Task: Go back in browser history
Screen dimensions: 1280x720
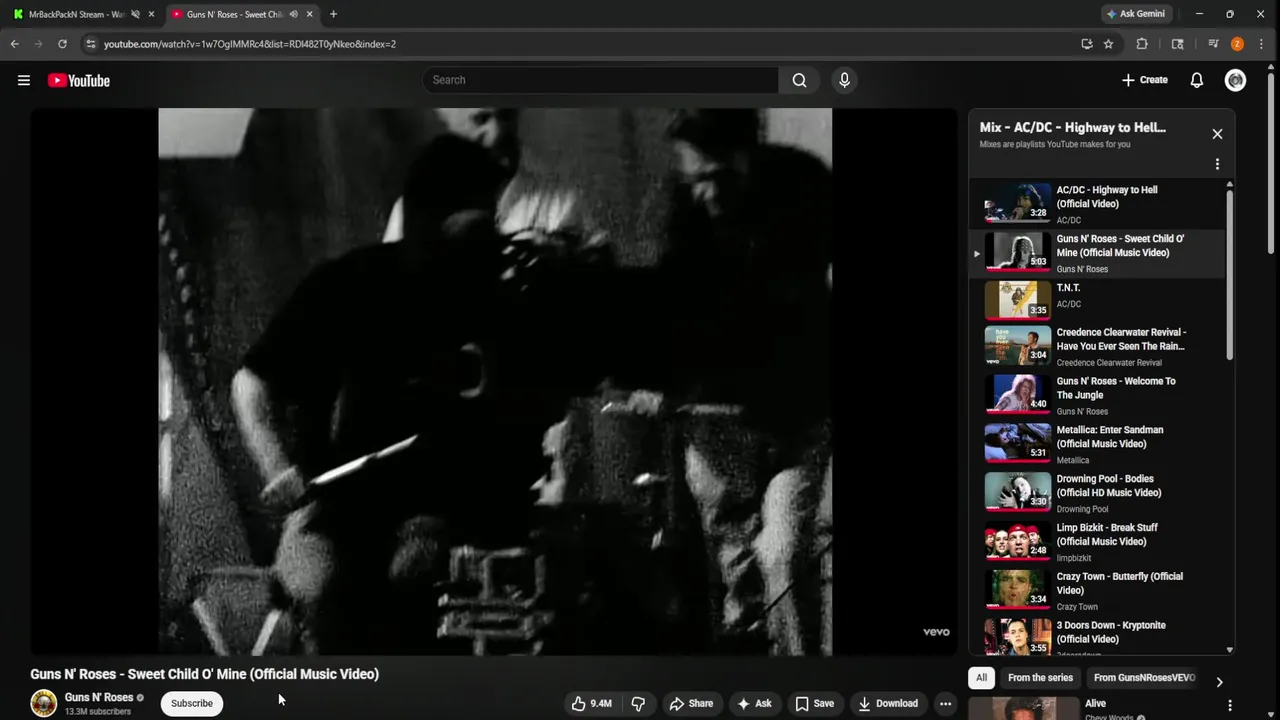Action: (x=14, y=44)
